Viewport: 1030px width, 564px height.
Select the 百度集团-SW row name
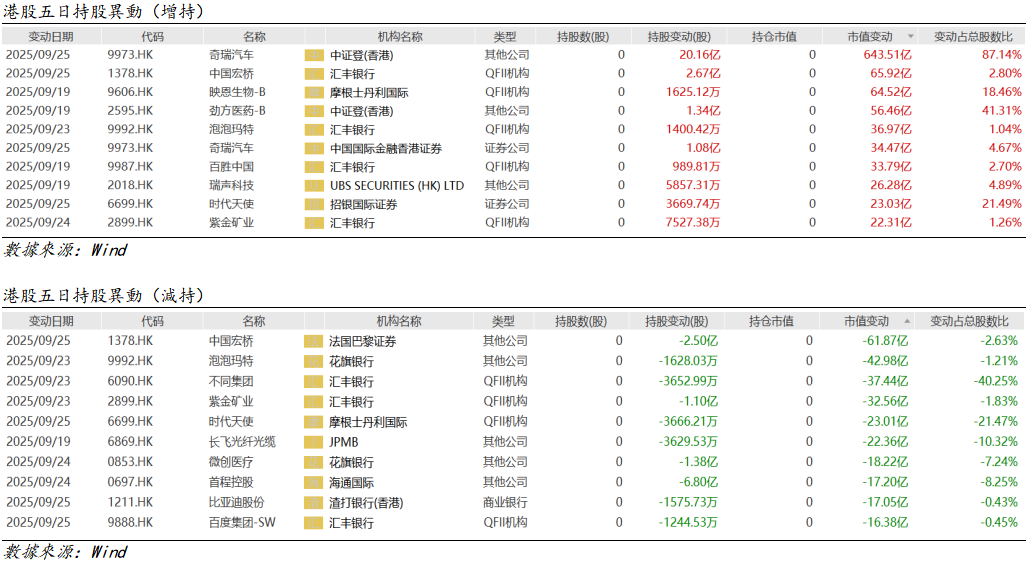(238, 523)
